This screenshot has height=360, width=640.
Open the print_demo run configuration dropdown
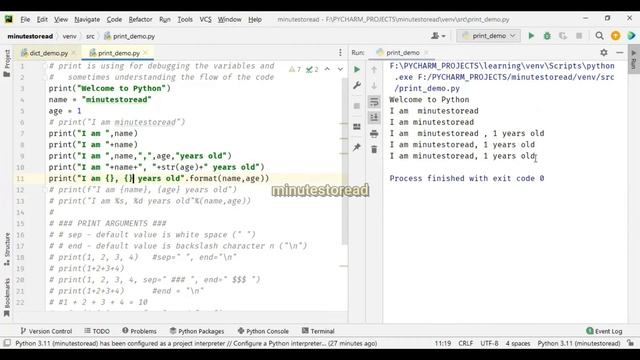[488, 36]
